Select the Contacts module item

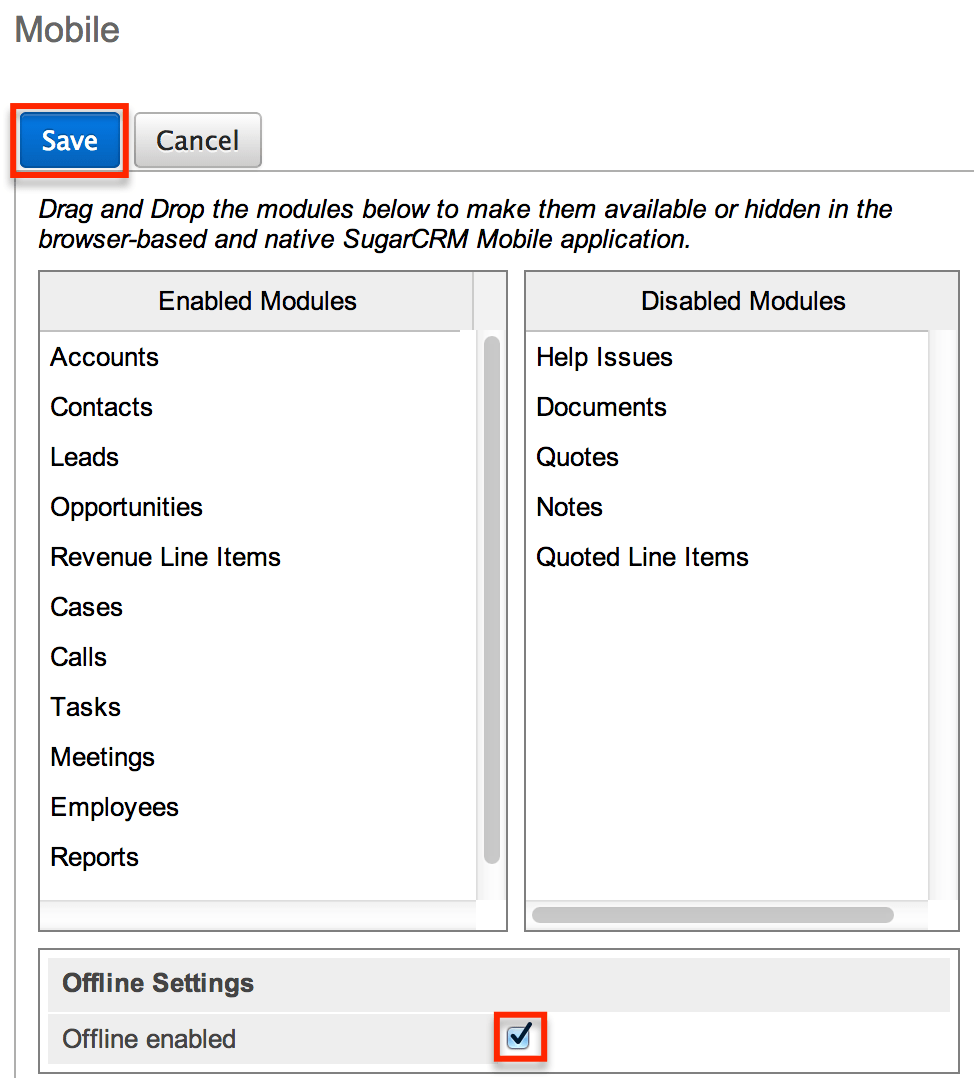click(102, 407)
